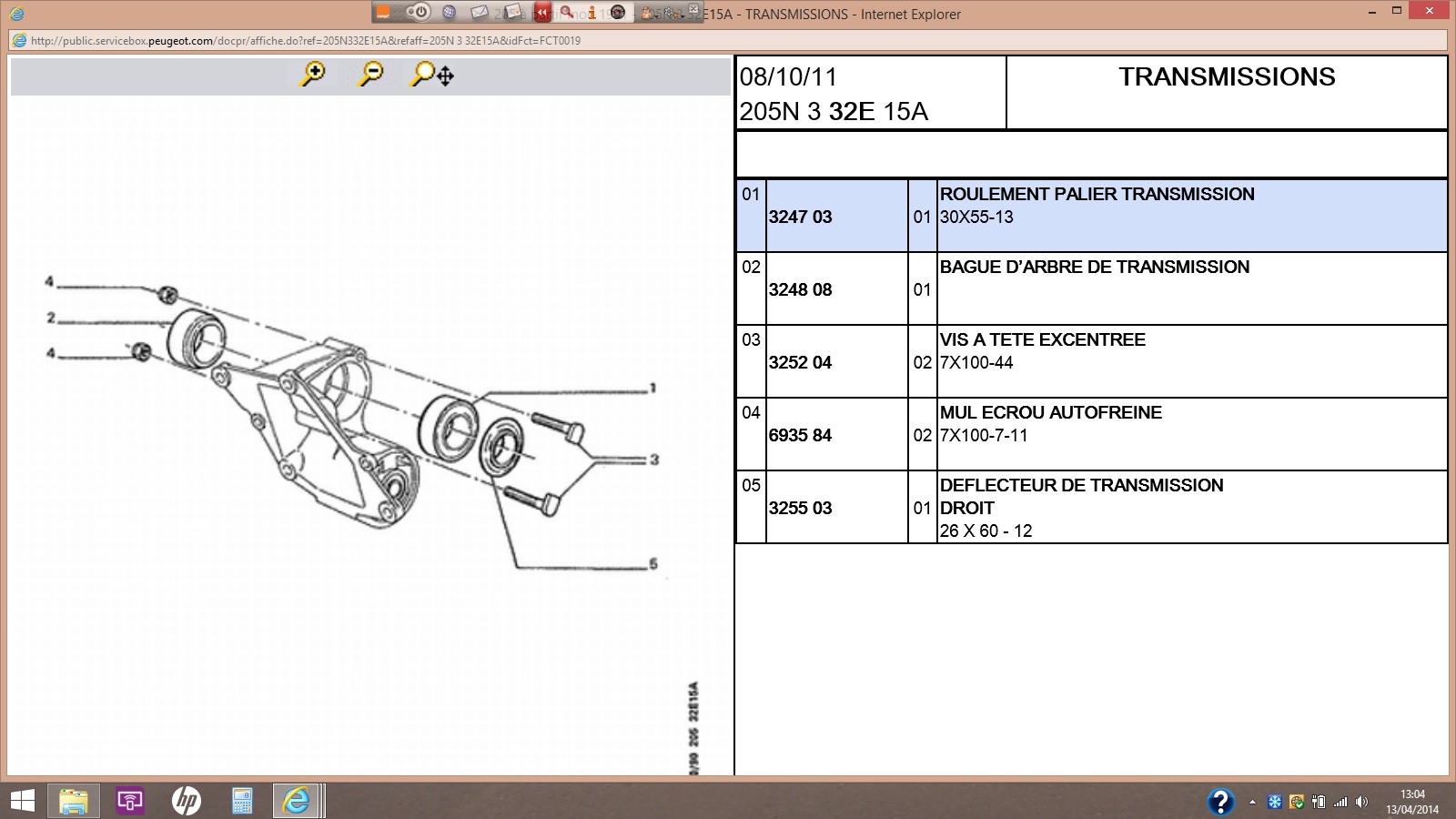
Task: Click the globe icon in Orange toolbar
Action: point(449,12)
